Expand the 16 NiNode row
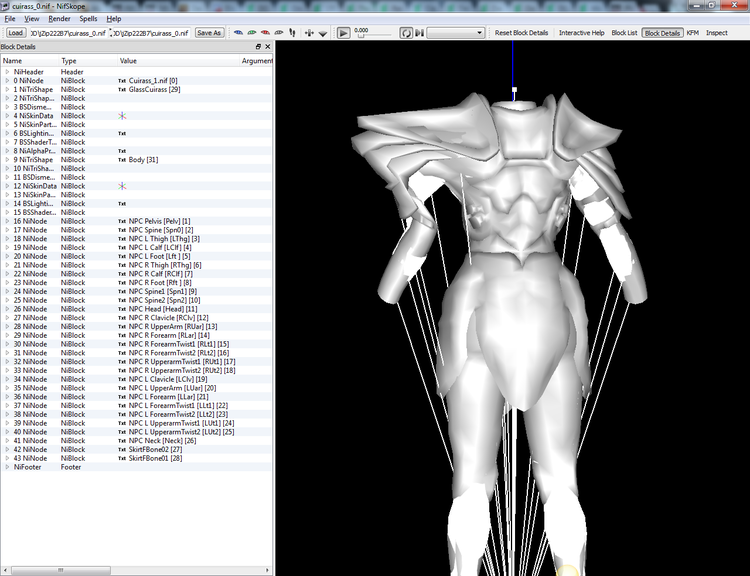This screenshot has height=576, width=750. pyautogui.click(x=7, y=221)
